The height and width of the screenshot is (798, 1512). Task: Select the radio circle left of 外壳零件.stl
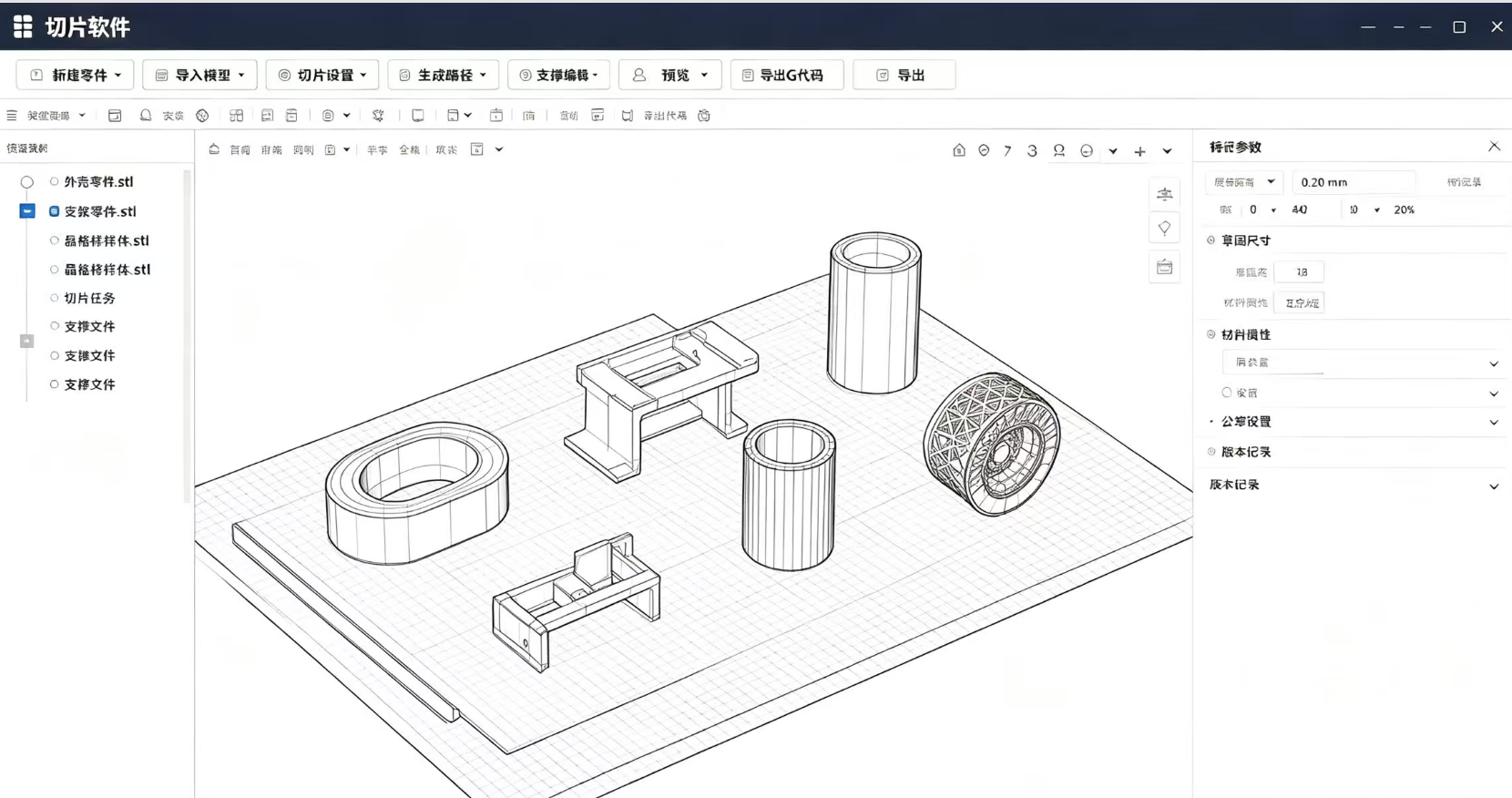27,182
